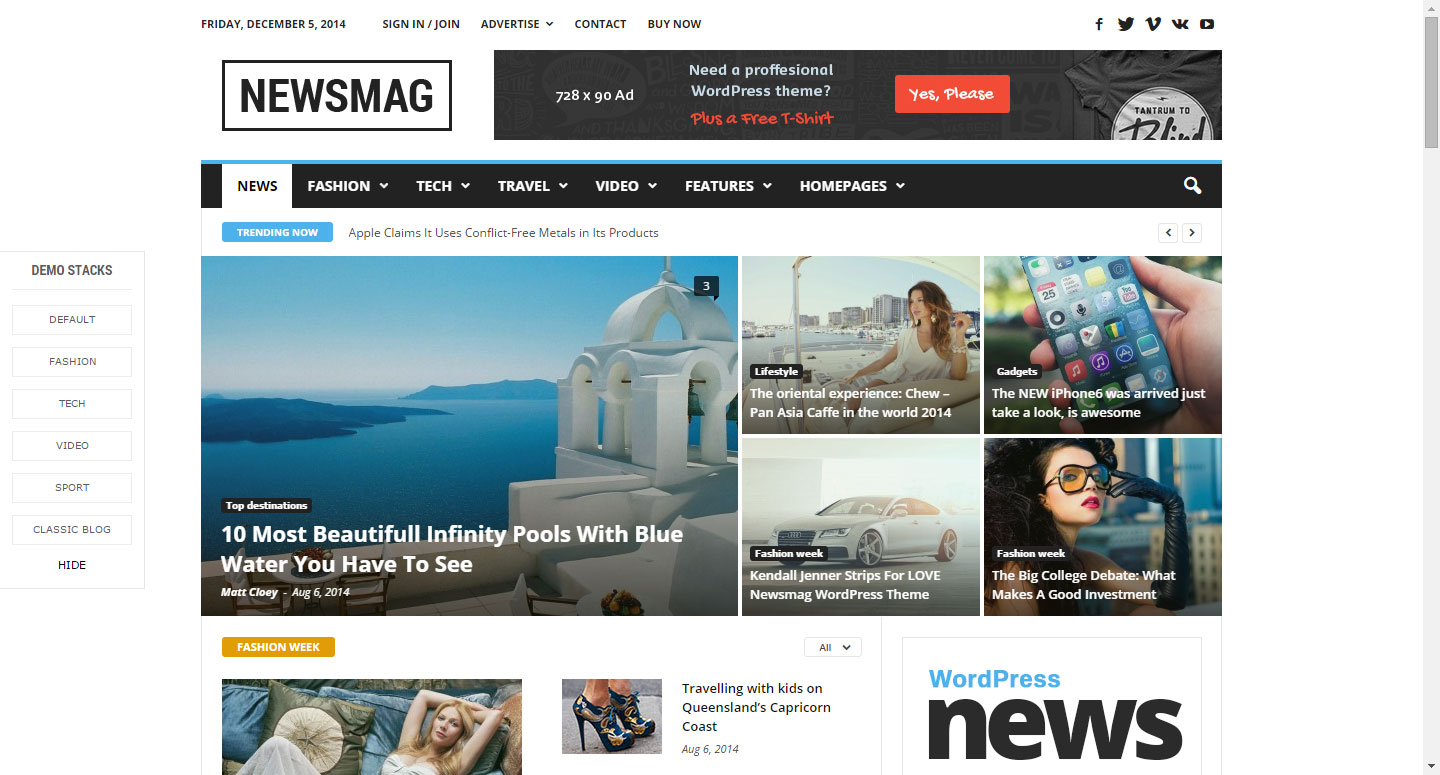The image size is (1440, 775).
Task: Select the Sport demo stack
Action: tap(72, 488)
